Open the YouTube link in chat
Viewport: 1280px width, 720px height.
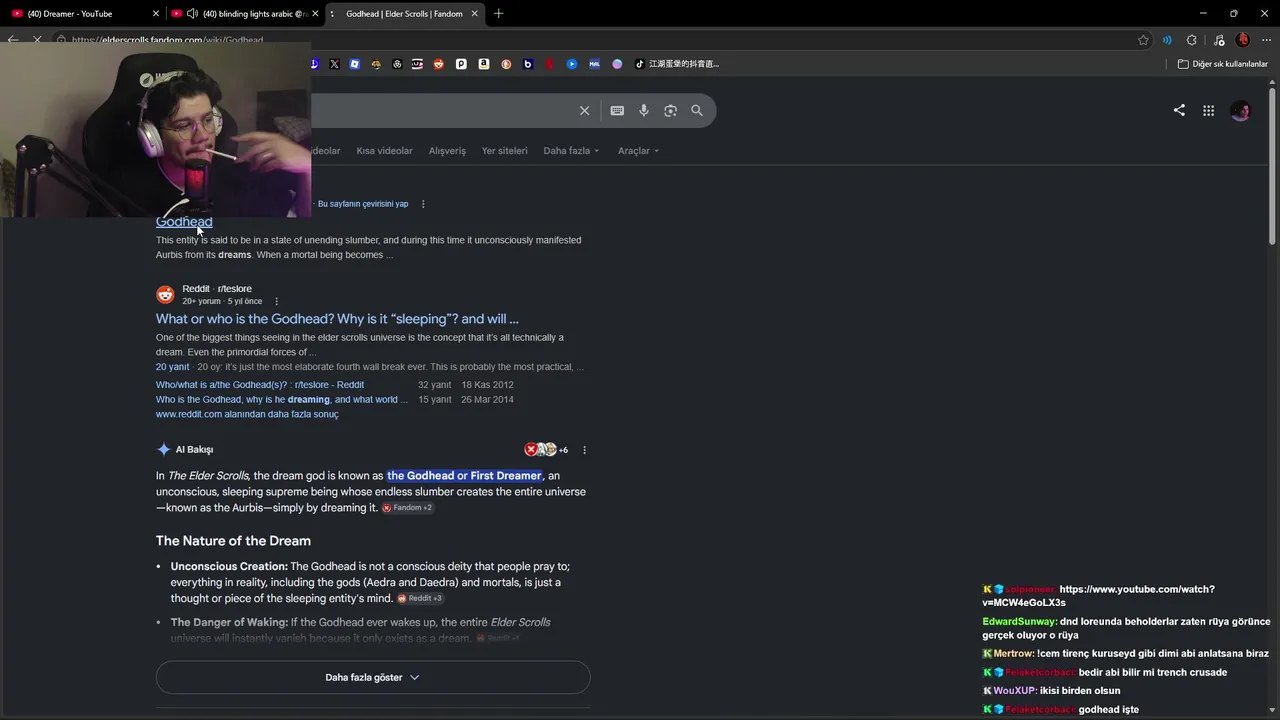click(1098, 596)
